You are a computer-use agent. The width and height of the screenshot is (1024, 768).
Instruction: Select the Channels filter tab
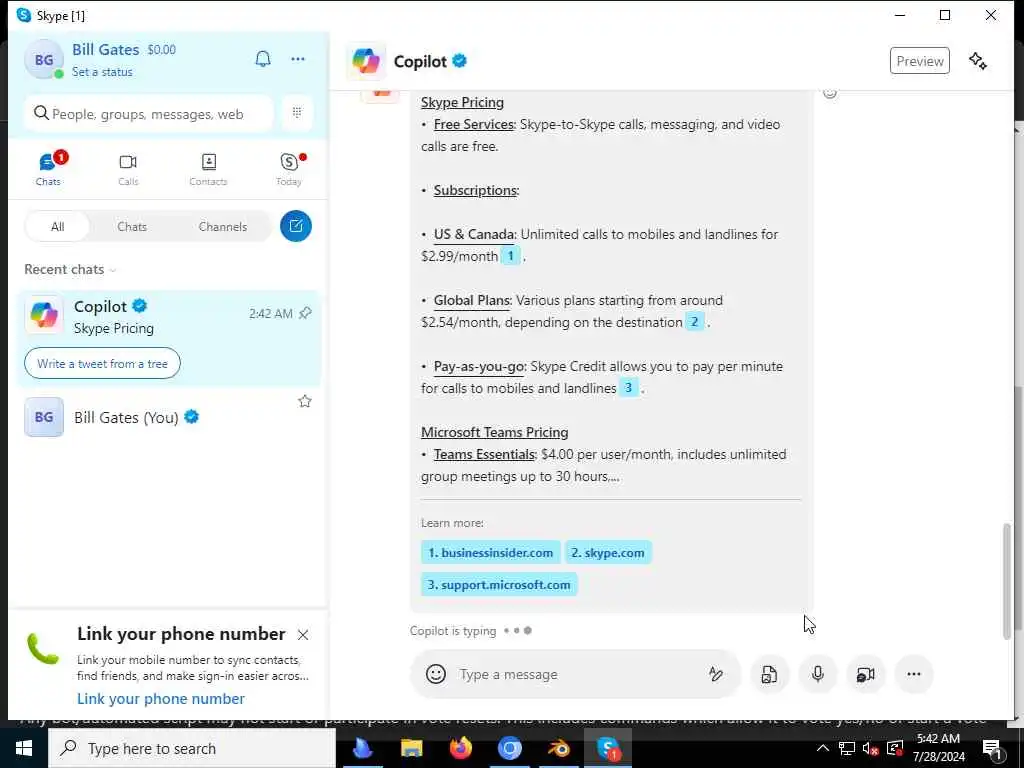[223, 227]
